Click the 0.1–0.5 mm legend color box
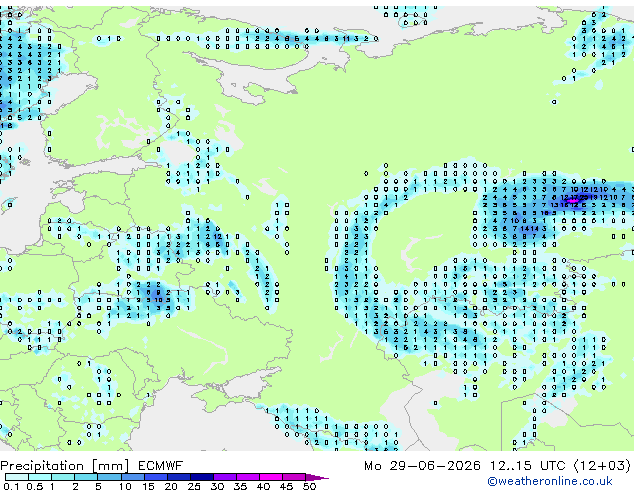 pos(17,477)
